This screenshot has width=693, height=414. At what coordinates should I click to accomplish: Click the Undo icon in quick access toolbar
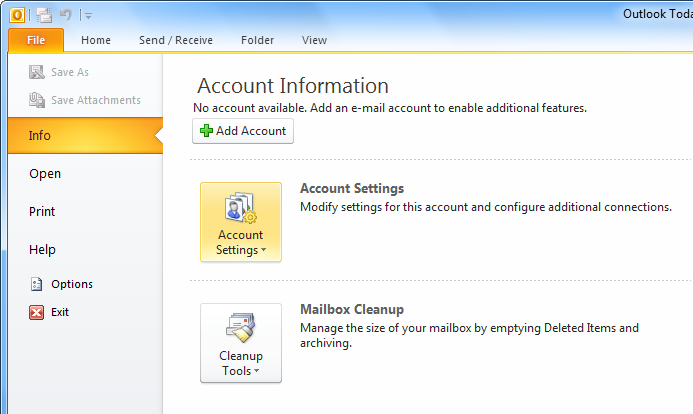[65, 15]
